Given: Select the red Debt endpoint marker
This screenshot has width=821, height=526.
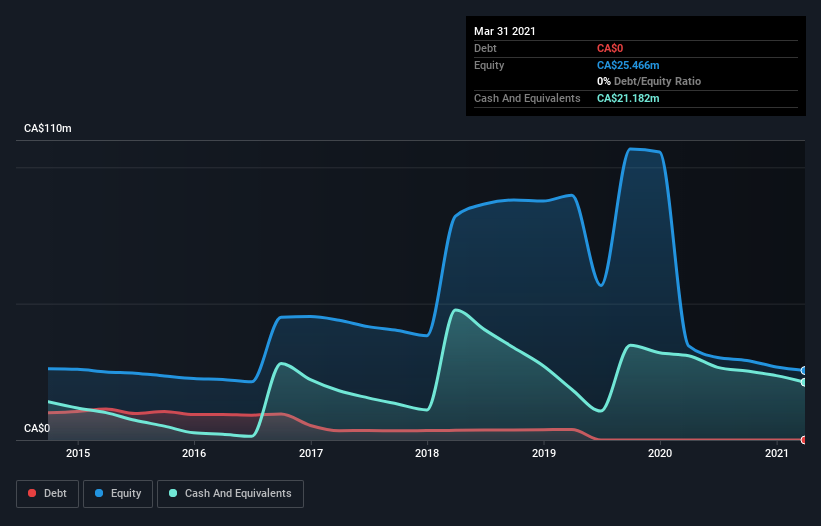Looking at the screenshot, I should [x=804, y=440].
